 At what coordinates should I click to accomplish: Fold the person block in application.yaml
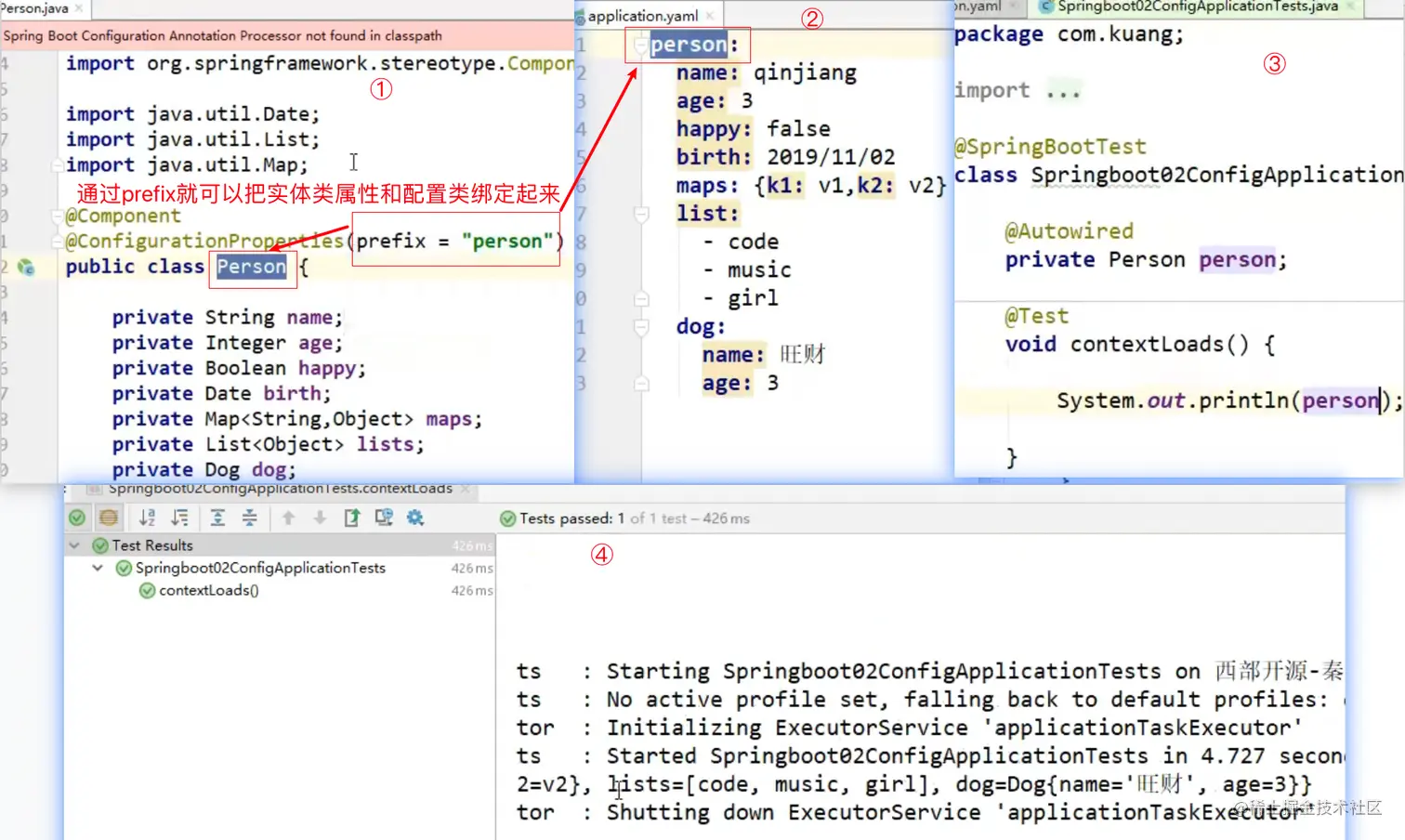coord(641,44)
